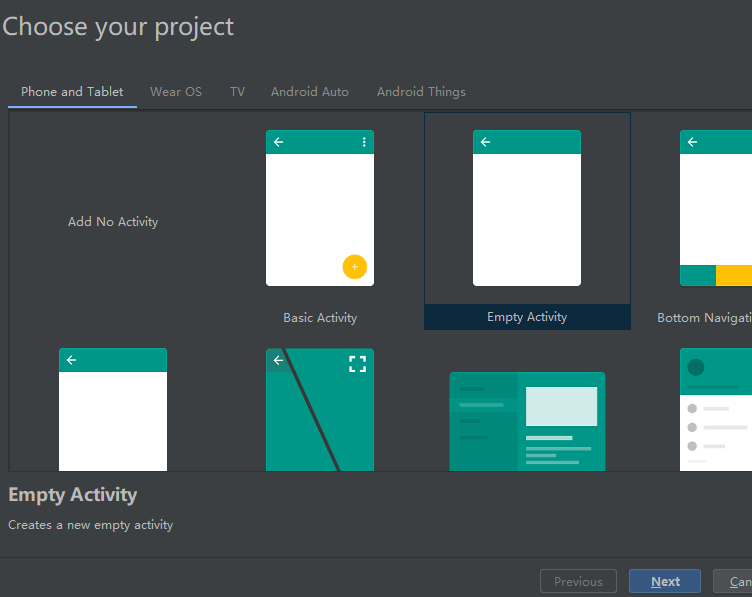The height and width of the screenshot is (597, 752).
Task: Pick the Bottom Navigation Activity template
Action: [716, 208]
